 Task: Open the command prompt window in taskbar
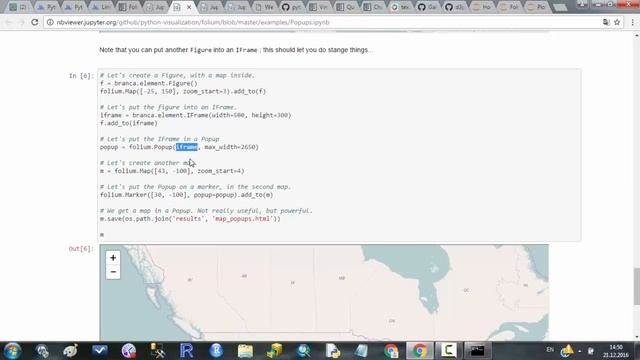(477, 351)
